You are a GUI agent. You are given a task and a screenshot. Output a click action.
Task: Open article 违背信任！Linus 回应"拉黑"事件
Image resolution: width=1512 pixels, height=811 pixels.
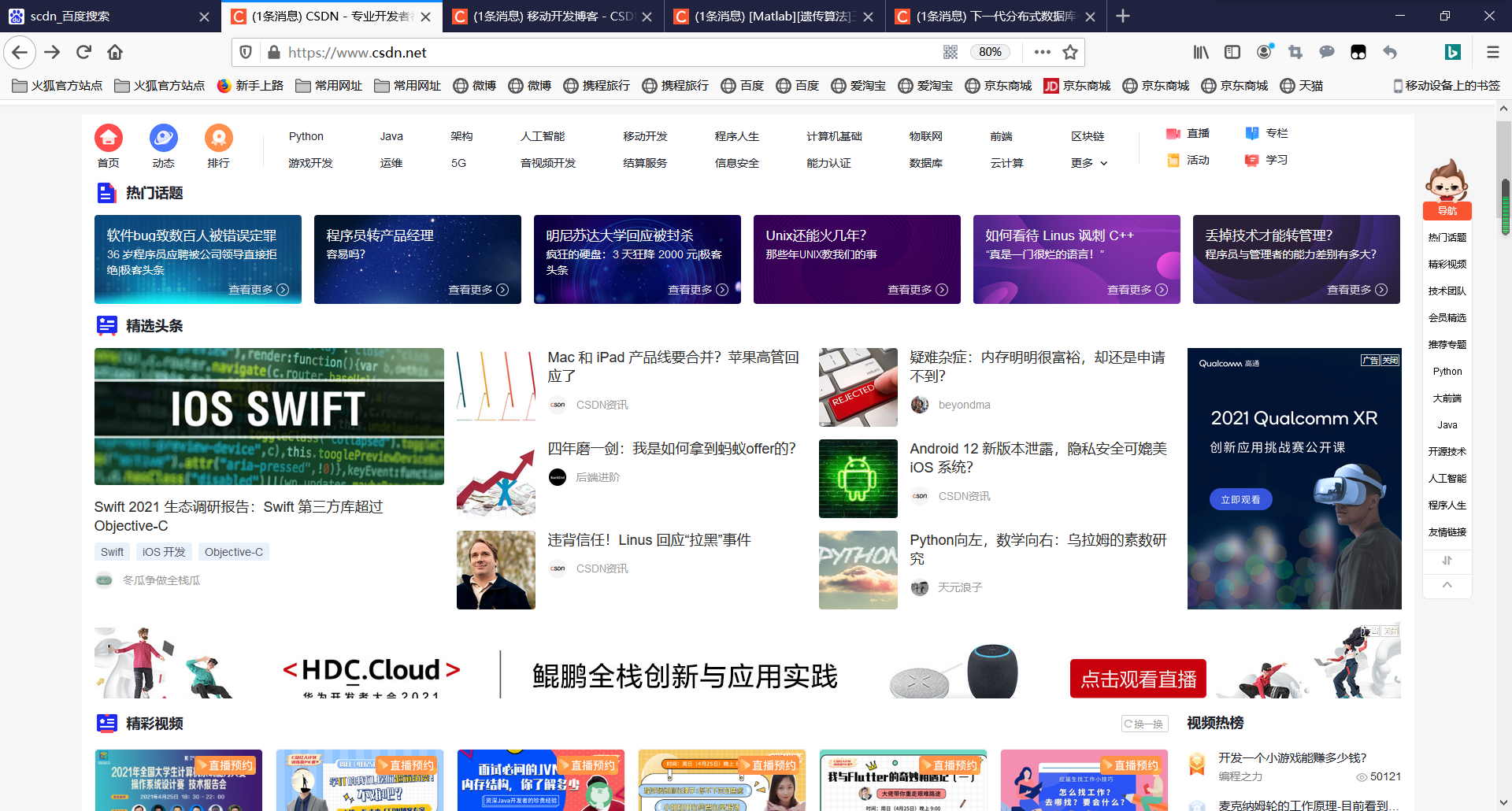[x=649, y=540]
